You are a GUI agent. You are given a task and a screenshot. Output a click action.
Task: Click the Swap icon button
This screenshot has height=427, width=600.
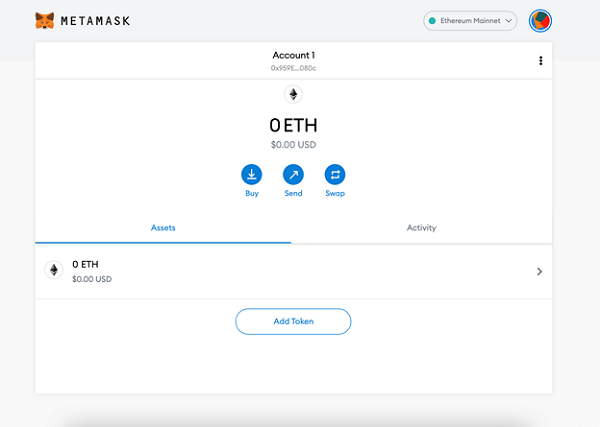pyautogui.click(x=335, y=174)
